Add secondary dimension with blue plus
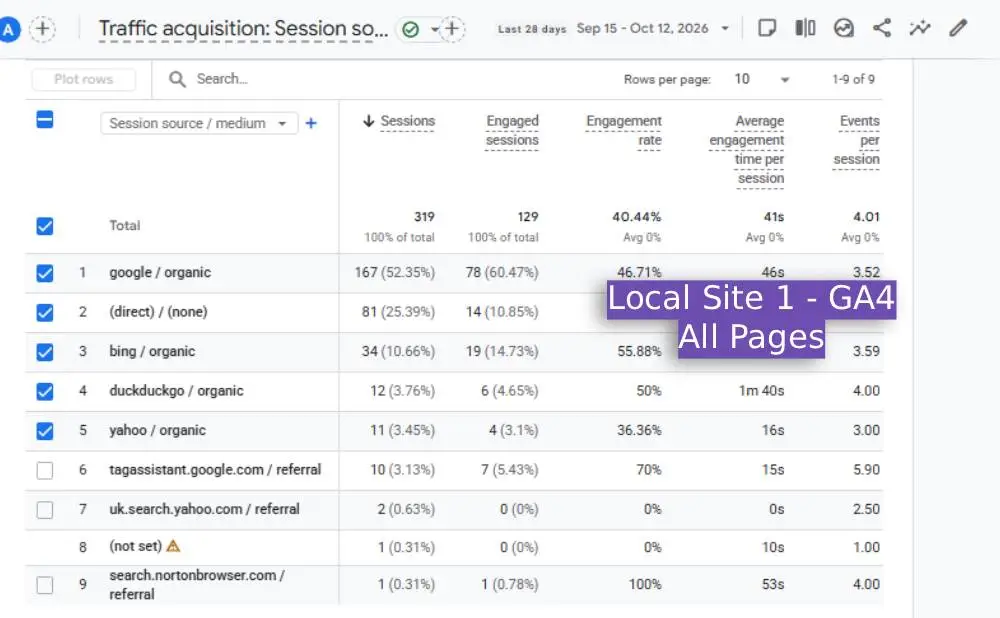Viewport: 1000px width, 618px height. tap(311, 123)
